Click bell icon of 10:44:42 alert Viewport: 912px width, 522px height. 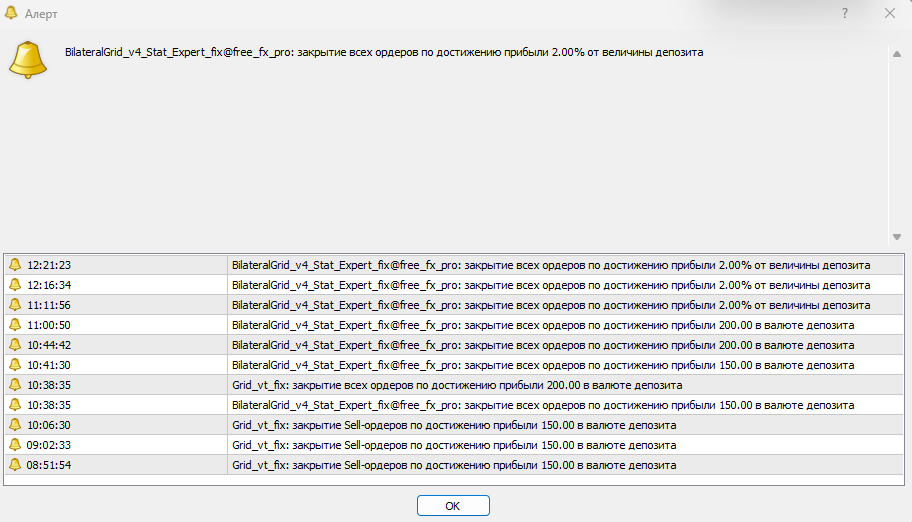click(x=15, y=345)
